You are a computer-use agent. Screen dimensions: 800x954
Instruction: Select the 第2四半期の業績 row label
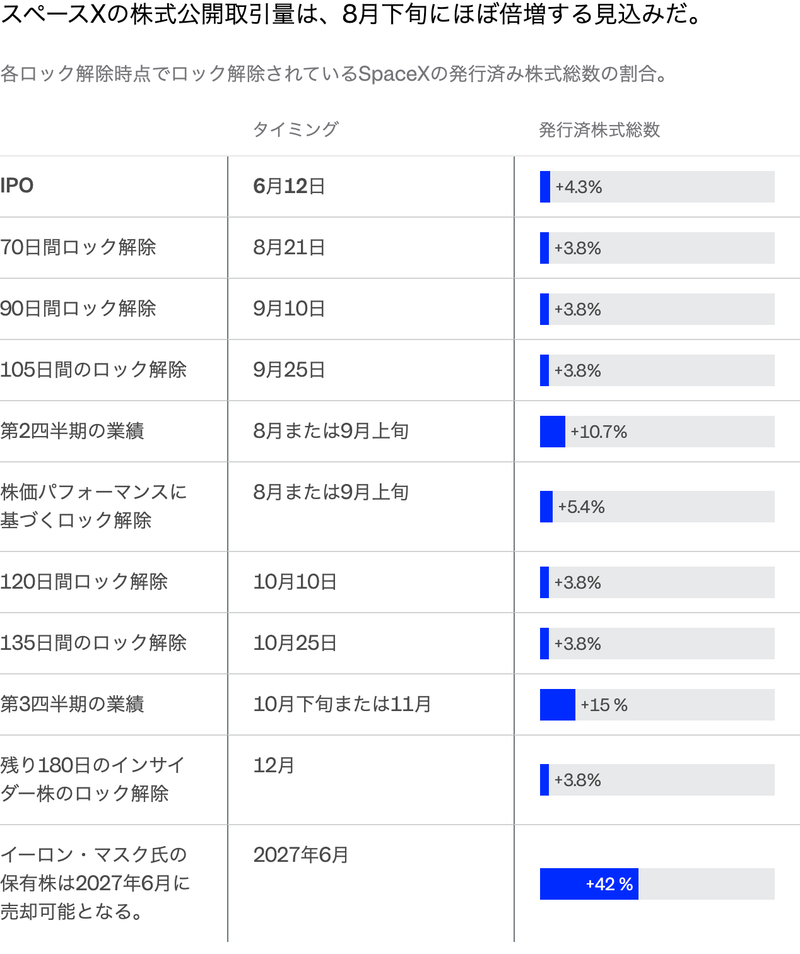(x=72, y=431)
